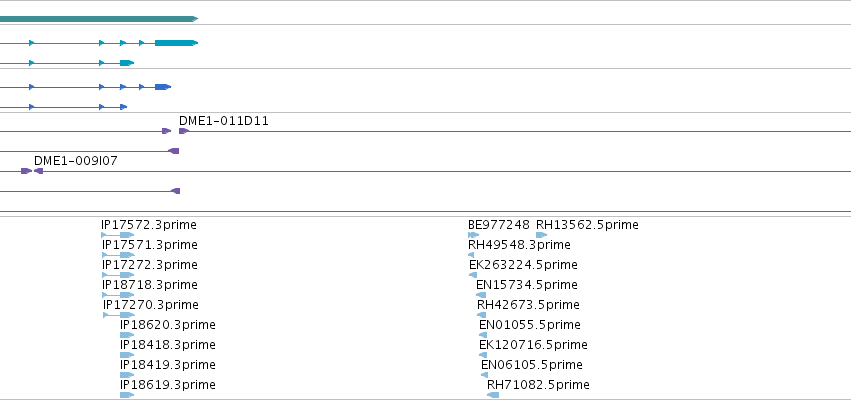Click the DME1-011D11 purple clone arrow

click(x=184, y=131)
